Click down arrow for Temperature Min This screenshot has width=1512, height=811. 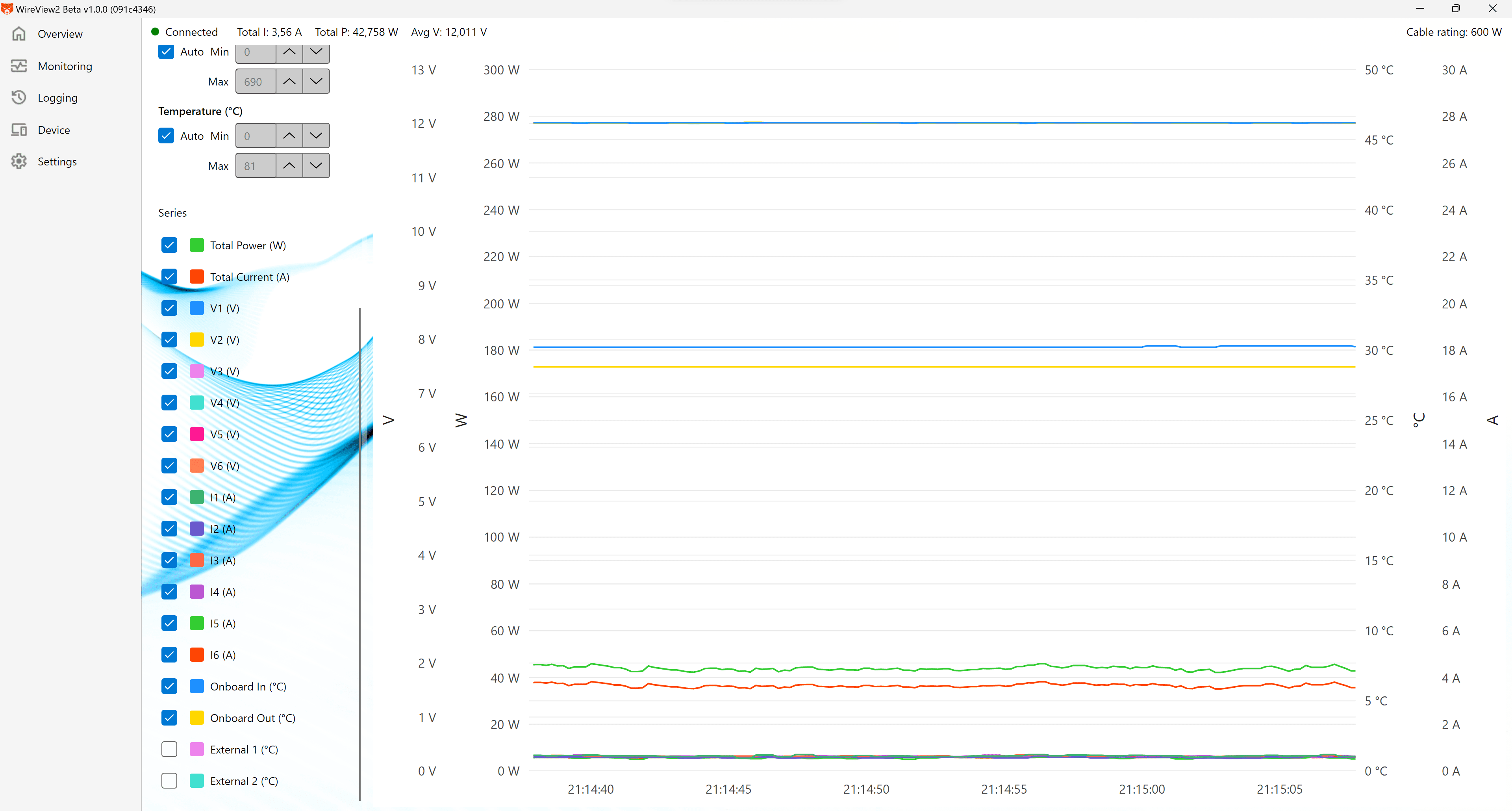(316, 135)
